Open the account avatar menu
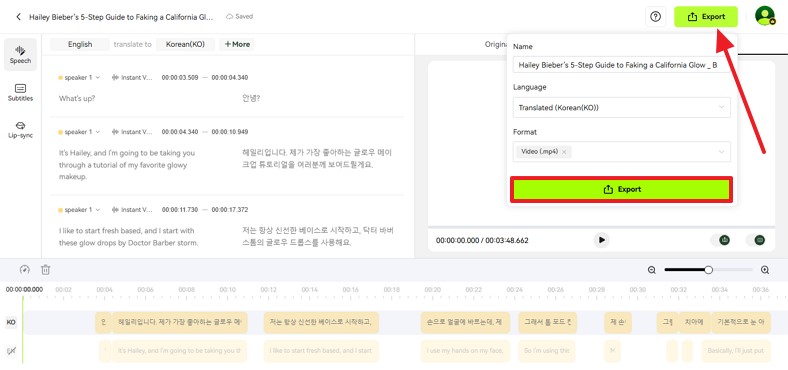 click(765, 16)
